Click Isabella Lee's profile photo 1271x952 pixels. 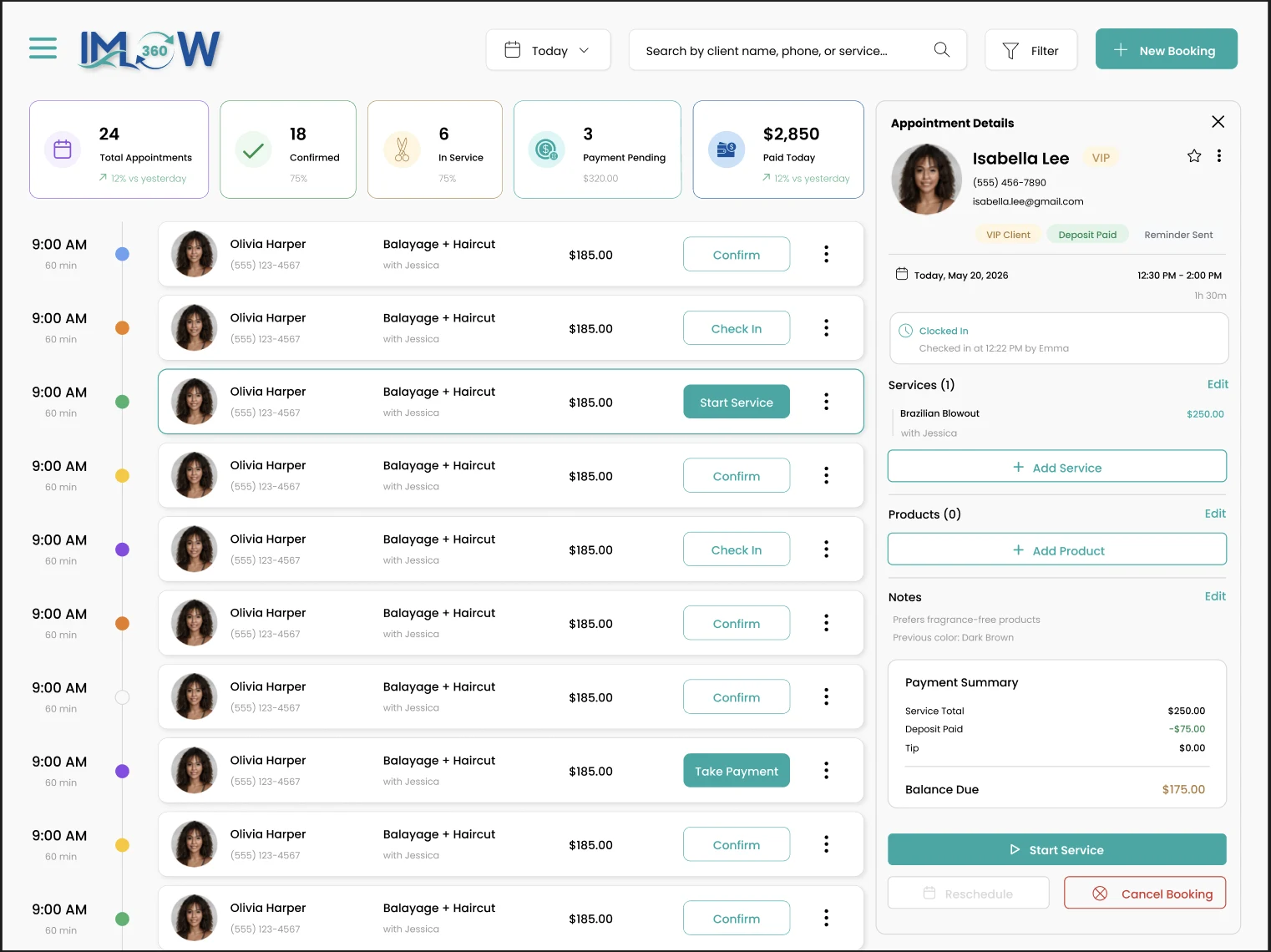click(x=925, y=179)
